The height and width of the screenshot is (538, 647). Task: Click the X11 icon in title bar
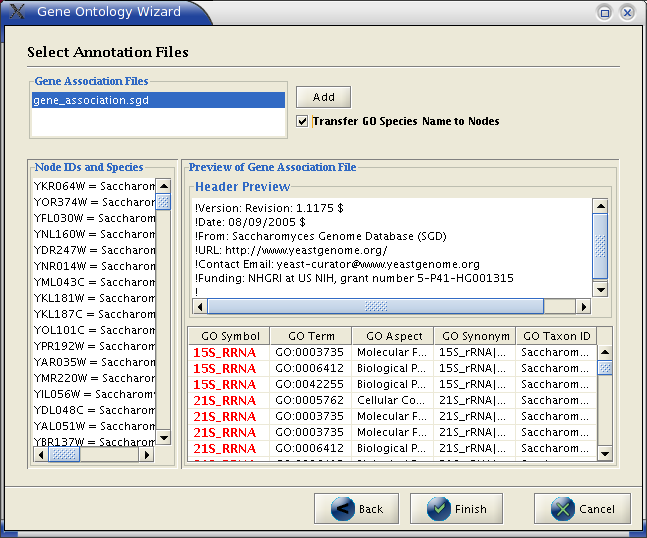click(17, 12)
